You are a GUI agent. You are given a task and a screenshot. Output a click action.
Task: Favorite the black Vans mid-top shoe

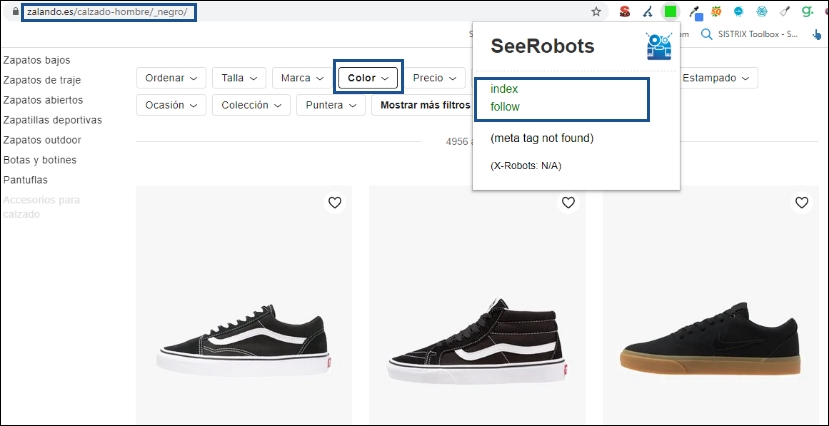568,202
